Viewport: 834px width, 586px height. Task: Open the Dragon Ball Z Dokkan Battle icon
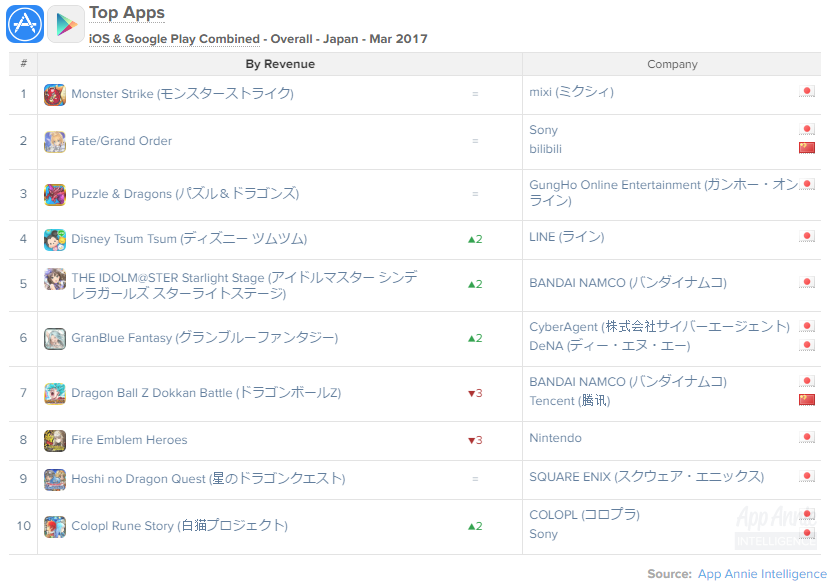(55, 394)
